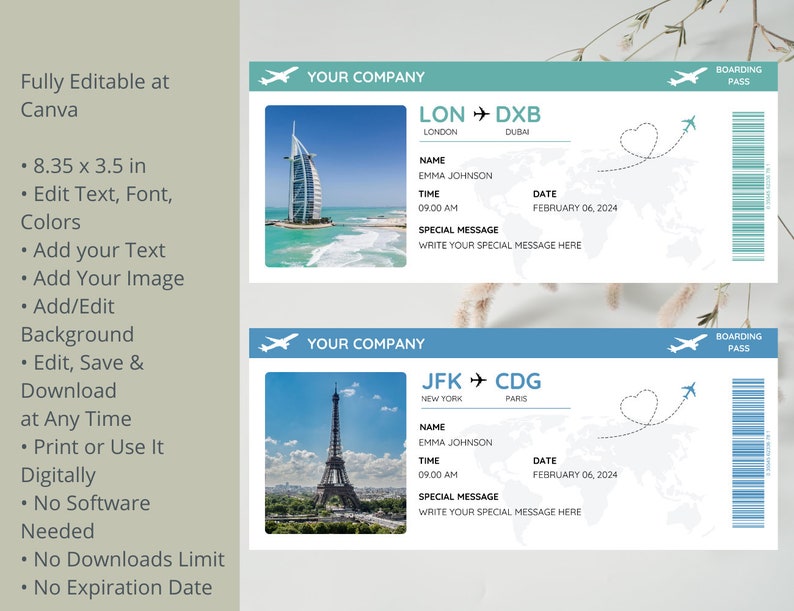This screenshot has height=611, width=794.
Task: Click the LONDON city label
Action: tap(440, 132)
